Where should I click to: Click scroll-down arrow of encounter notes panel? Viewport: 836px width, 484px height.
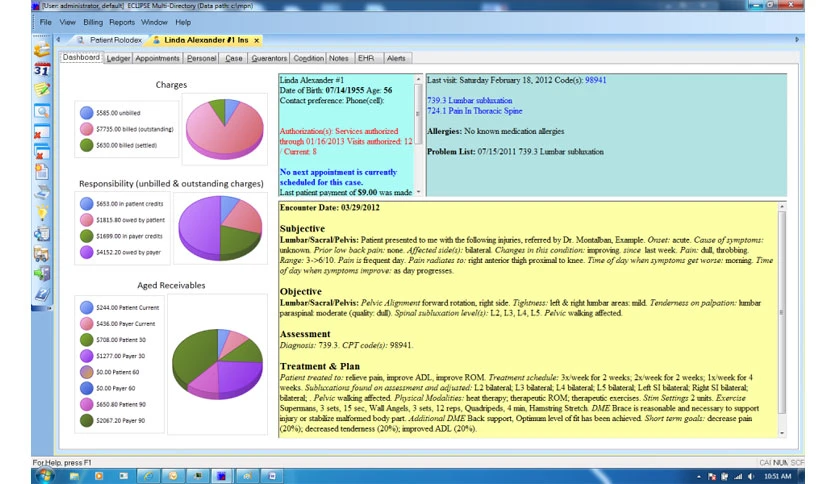coord(782,433)
